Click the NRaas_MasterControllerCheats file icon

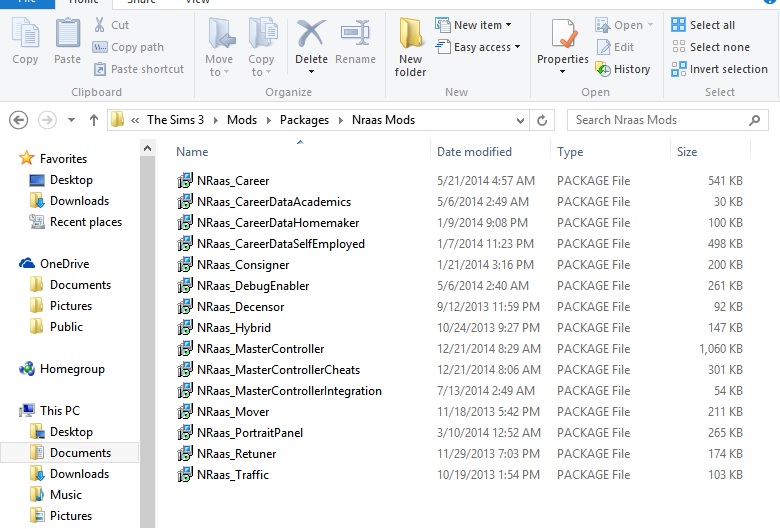point(185,370)
